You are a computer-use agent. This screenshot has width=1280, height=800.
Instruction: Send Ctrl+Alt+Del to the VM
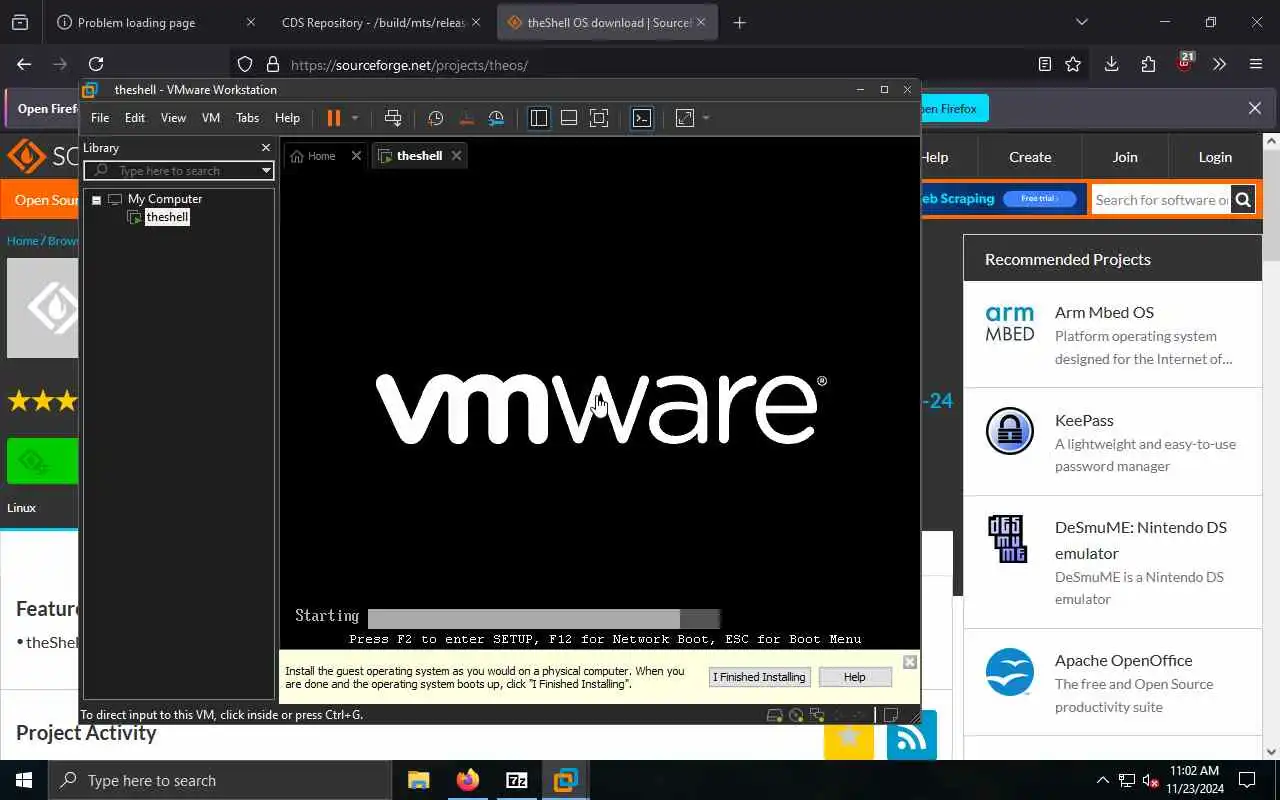(x=393, y=118)
